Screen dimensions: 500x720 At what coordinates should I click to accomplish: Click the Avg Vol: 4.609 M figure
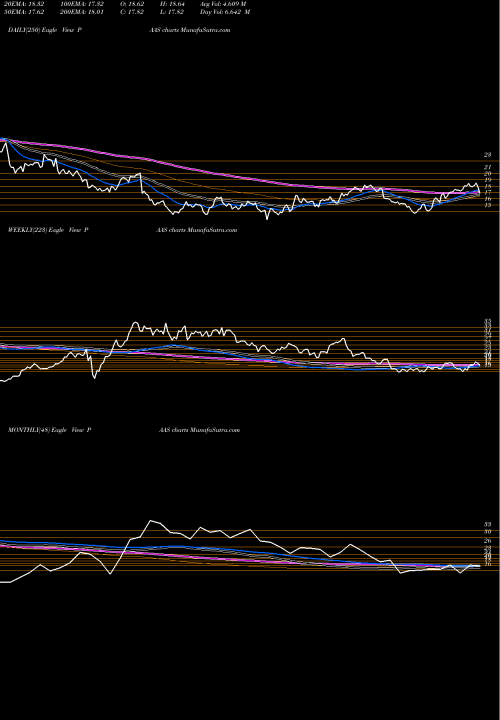click(x=223, y=4)
